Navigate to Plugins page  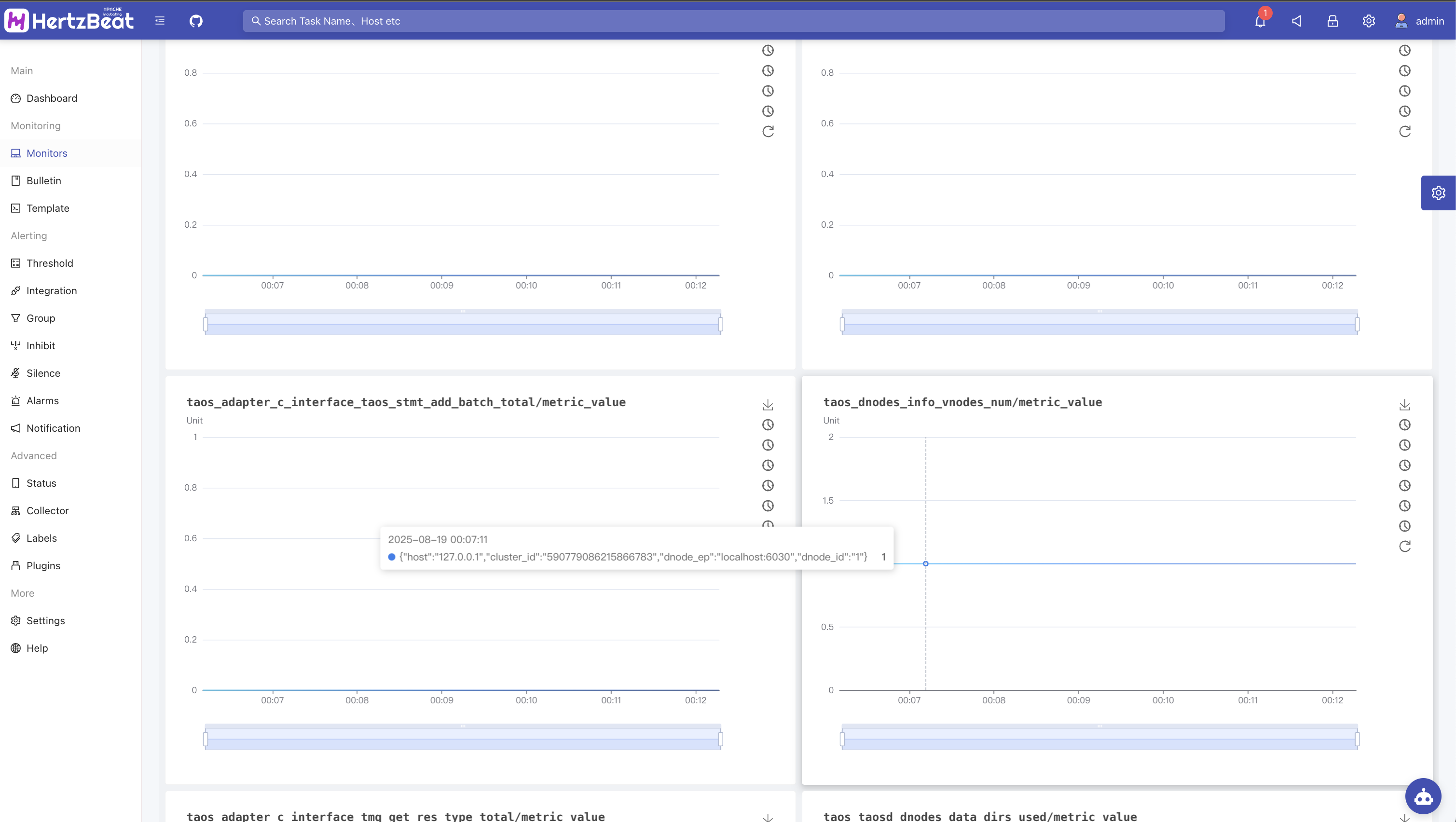pyautogui.click(x=43, y=566)
